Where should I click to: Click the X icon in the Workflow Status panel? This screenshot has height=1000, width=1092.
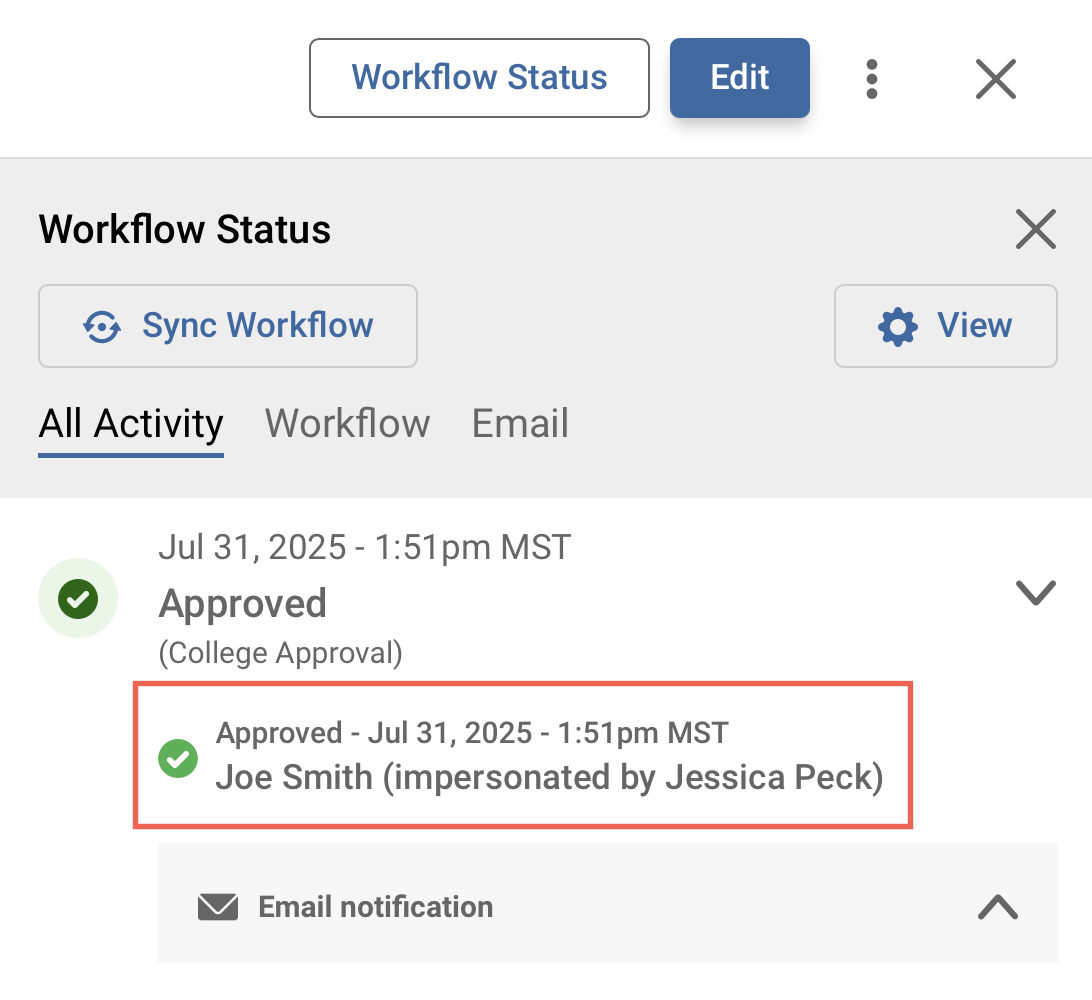point(1036,229)
